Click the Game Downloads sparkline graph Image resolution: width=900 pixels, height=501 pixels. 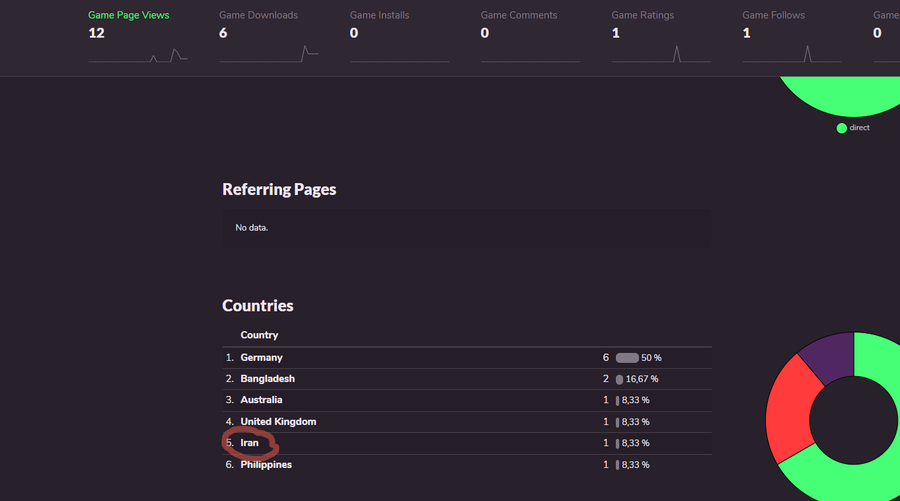[x=269, y=55]
